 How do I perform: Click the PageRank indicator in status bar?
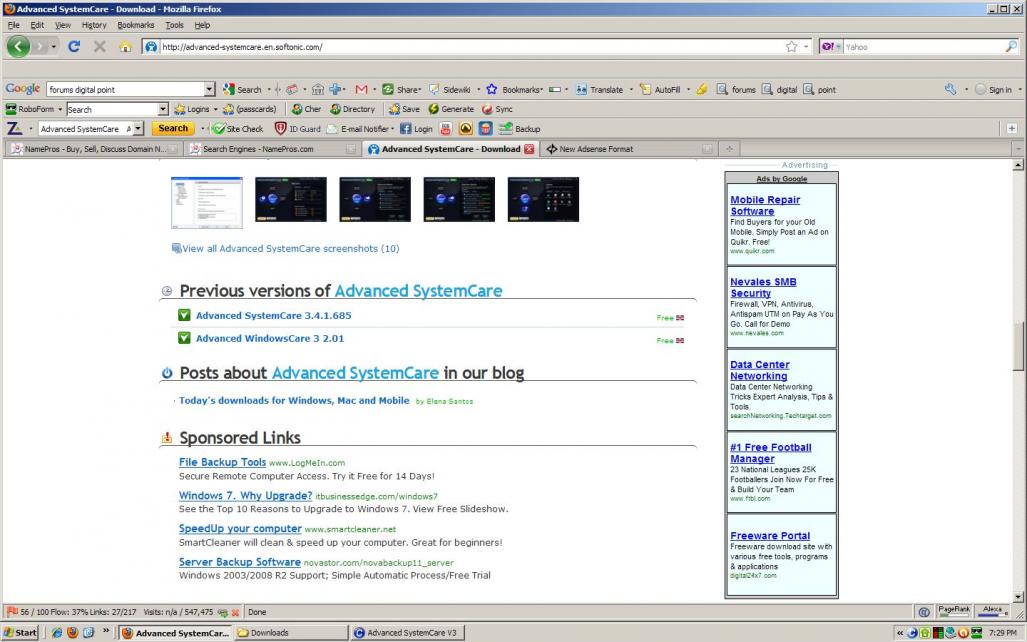(953, 611)
